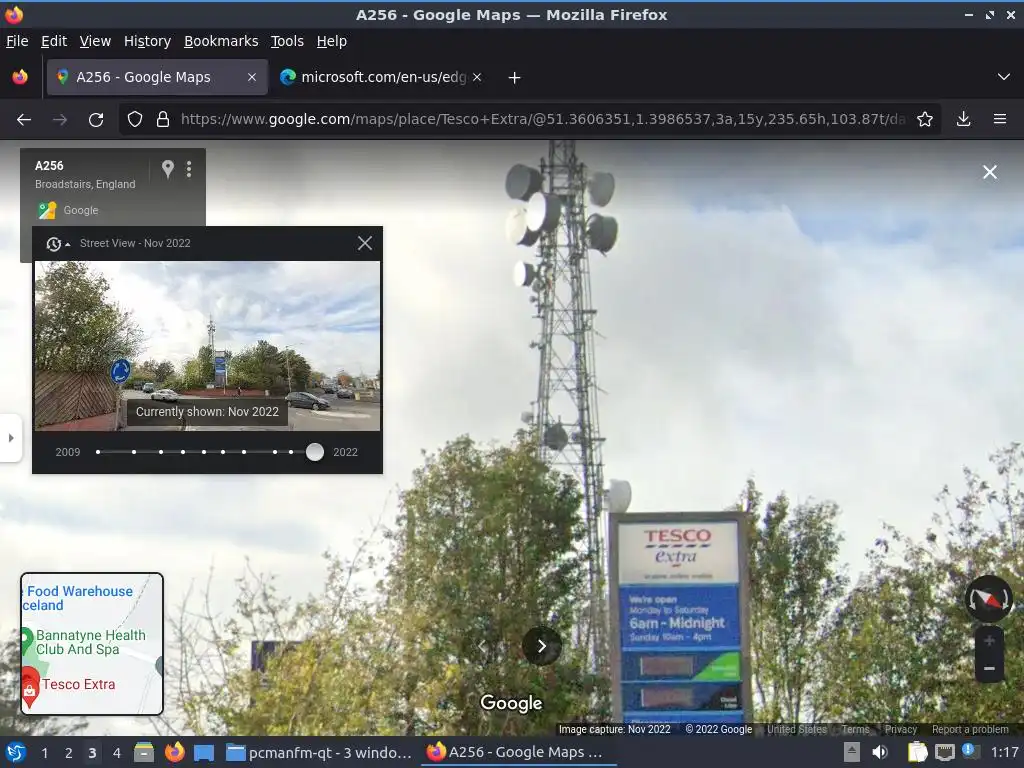The image size is (1024, 768).
Task: Move forward with the right arrow
Action: tap(541, 646)
